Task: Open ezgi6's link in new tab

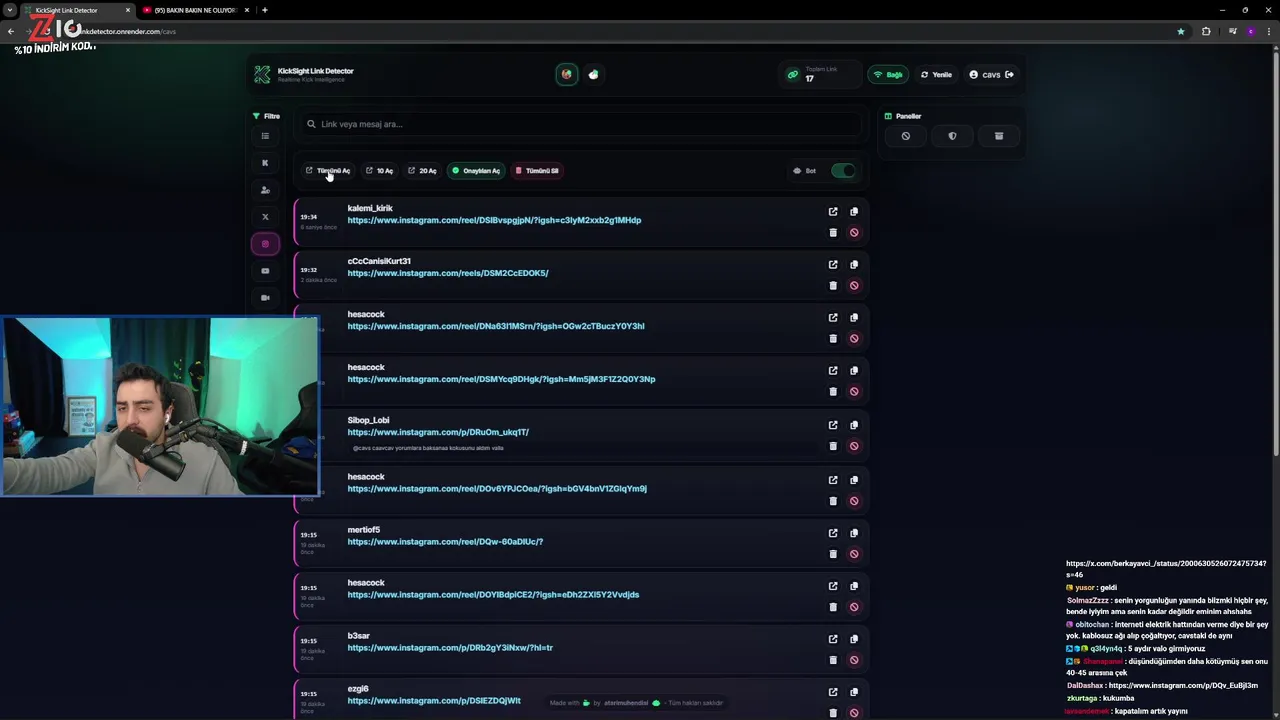Action: click(x=833, y=692)
